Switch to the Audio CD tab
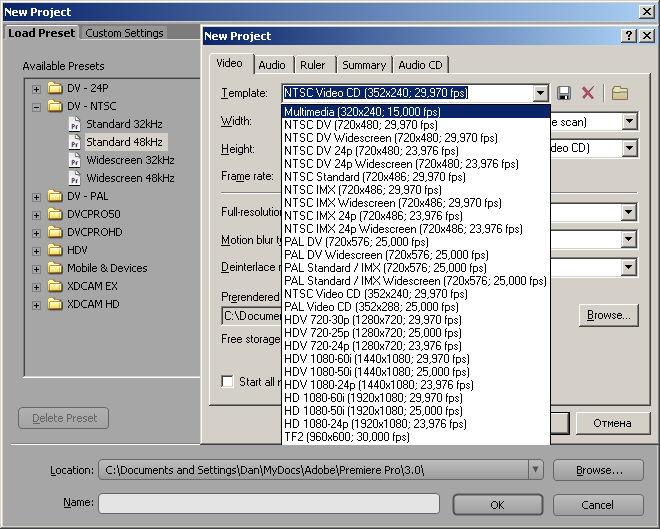This screenshot has width=660, height=529. (x=420, y=65)
